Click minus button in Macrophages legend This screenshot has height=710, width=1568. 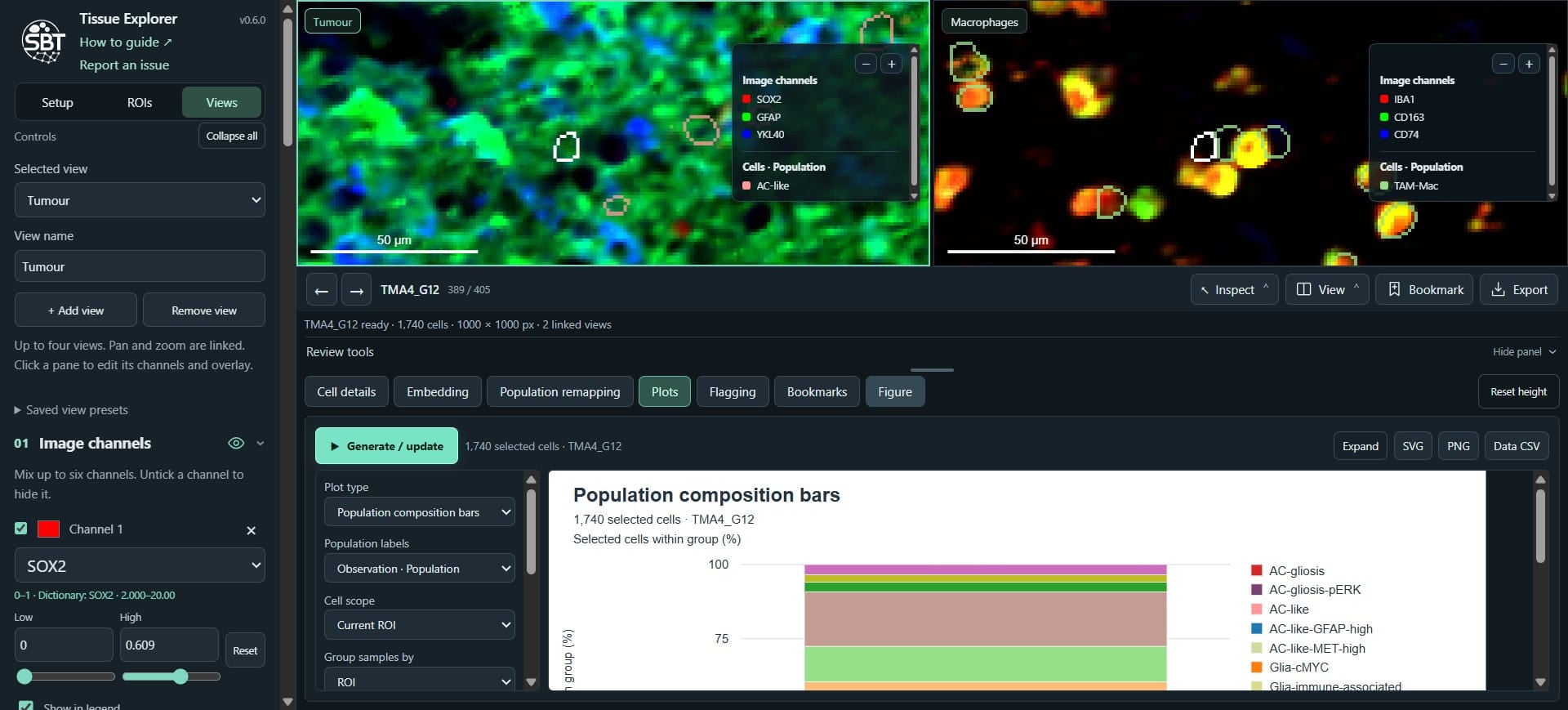1503,64
